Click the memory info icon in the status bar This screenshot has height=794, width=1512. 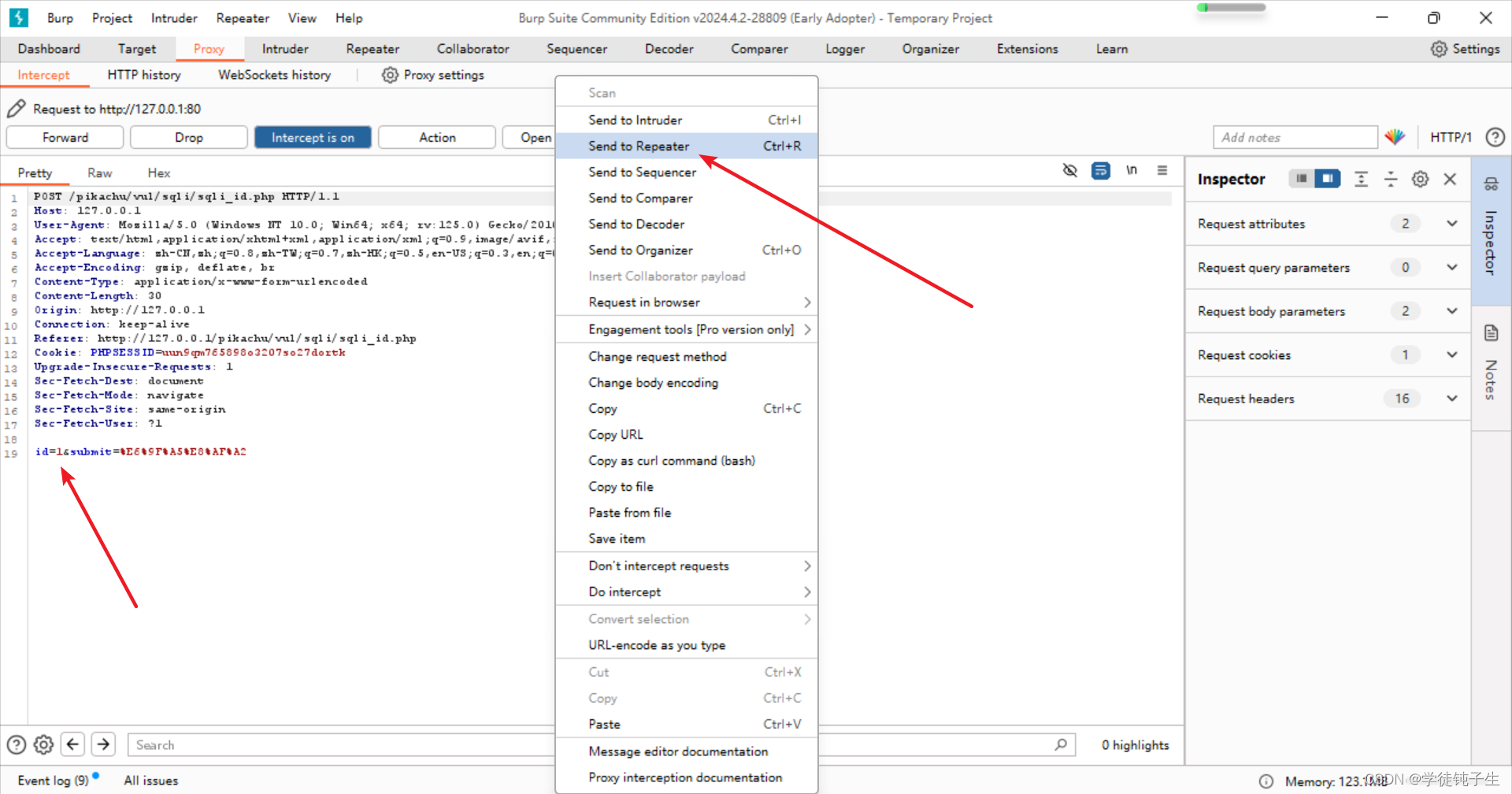coord(1266,781)
